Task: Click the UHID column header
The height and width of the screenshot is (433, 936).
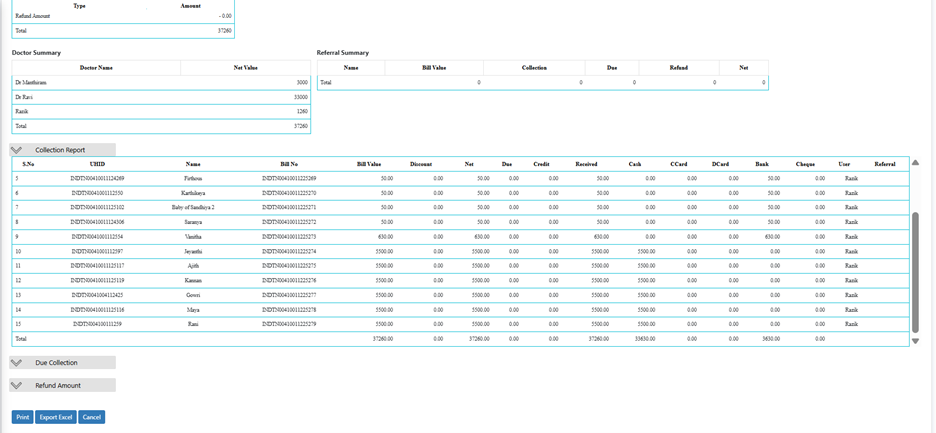Action: point(97,163)
